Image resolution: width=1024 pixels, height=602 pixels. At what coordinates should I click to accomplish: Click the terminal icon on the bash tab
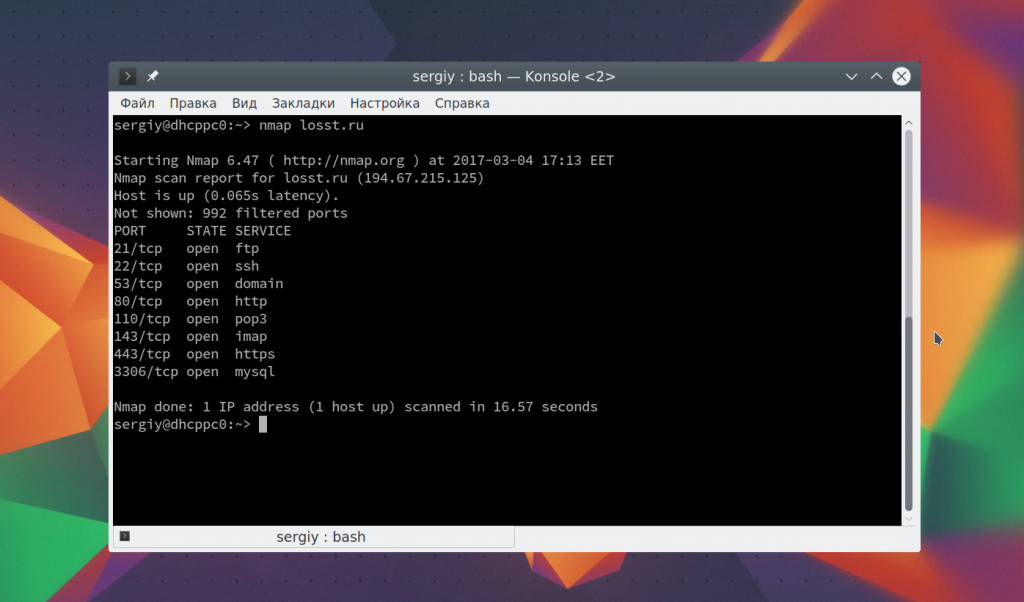[x=125, y=537]
